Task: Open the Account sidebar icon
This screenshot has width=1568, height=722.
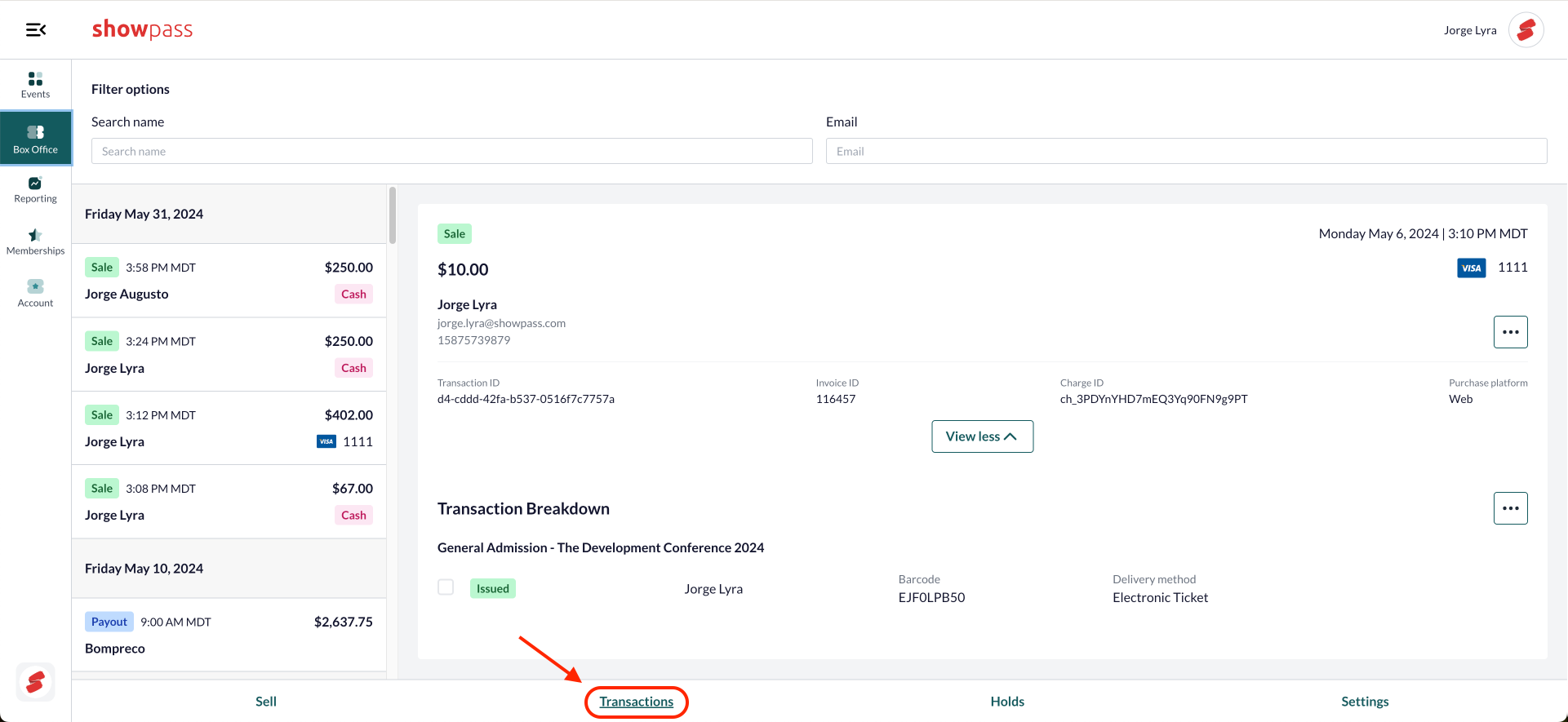Action: (x=35, y=294)
